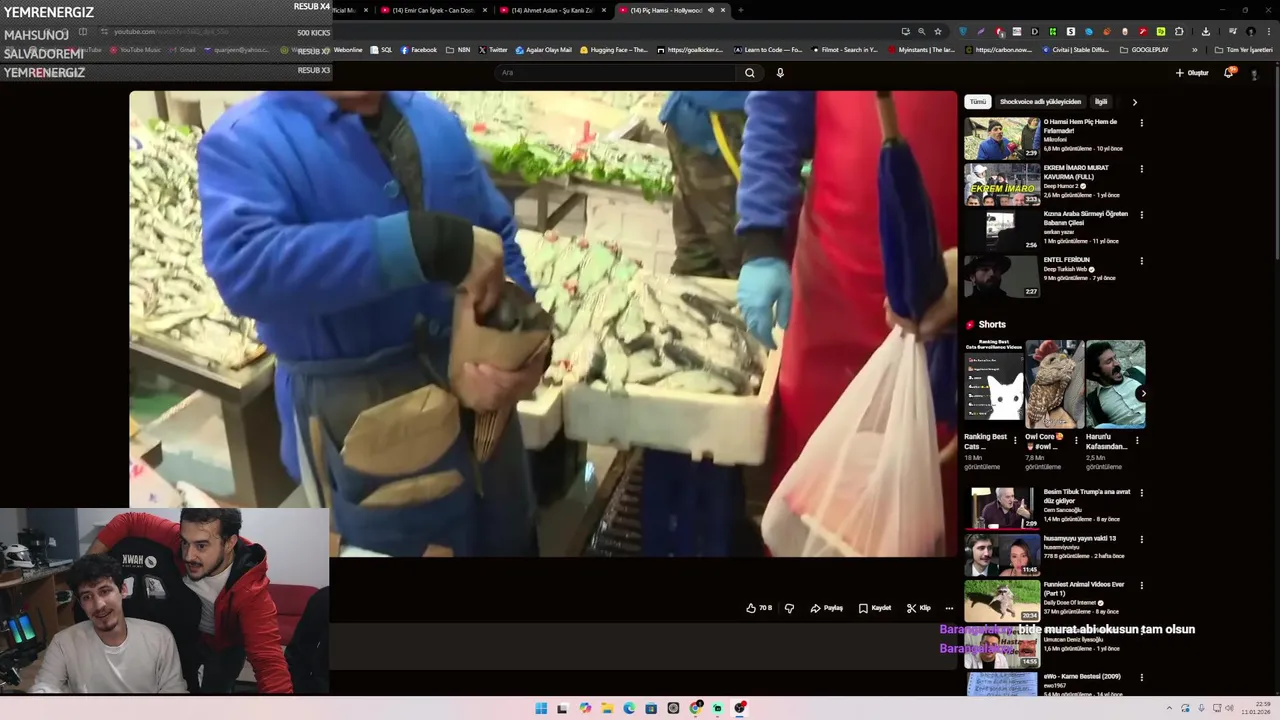Image resolution: width=1280 pixels, height=720 pixels.
Task: Open YouTube notifications bell
Action: [1229, 72]
